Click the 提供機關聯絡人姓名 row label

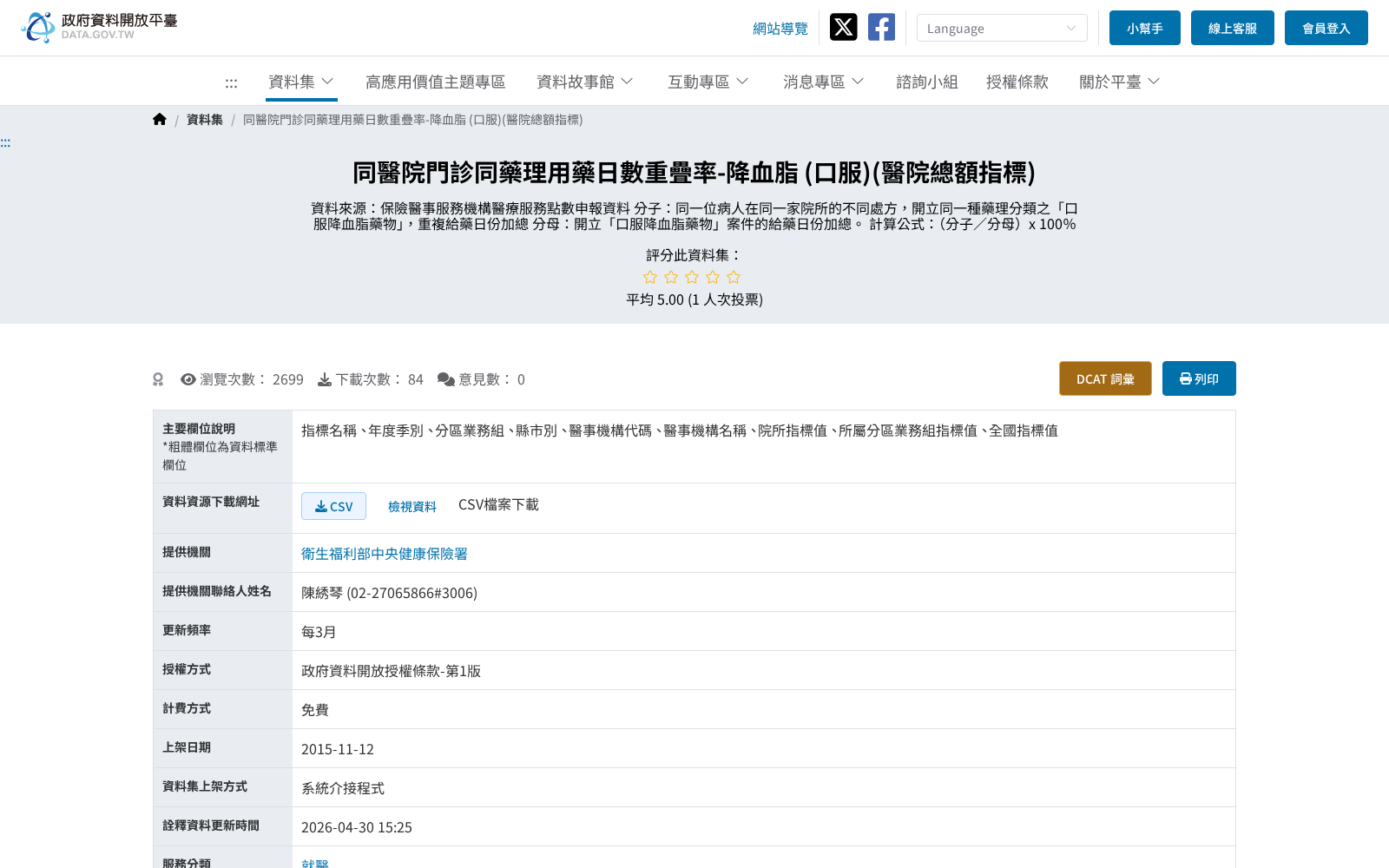(x=217, y=591)
